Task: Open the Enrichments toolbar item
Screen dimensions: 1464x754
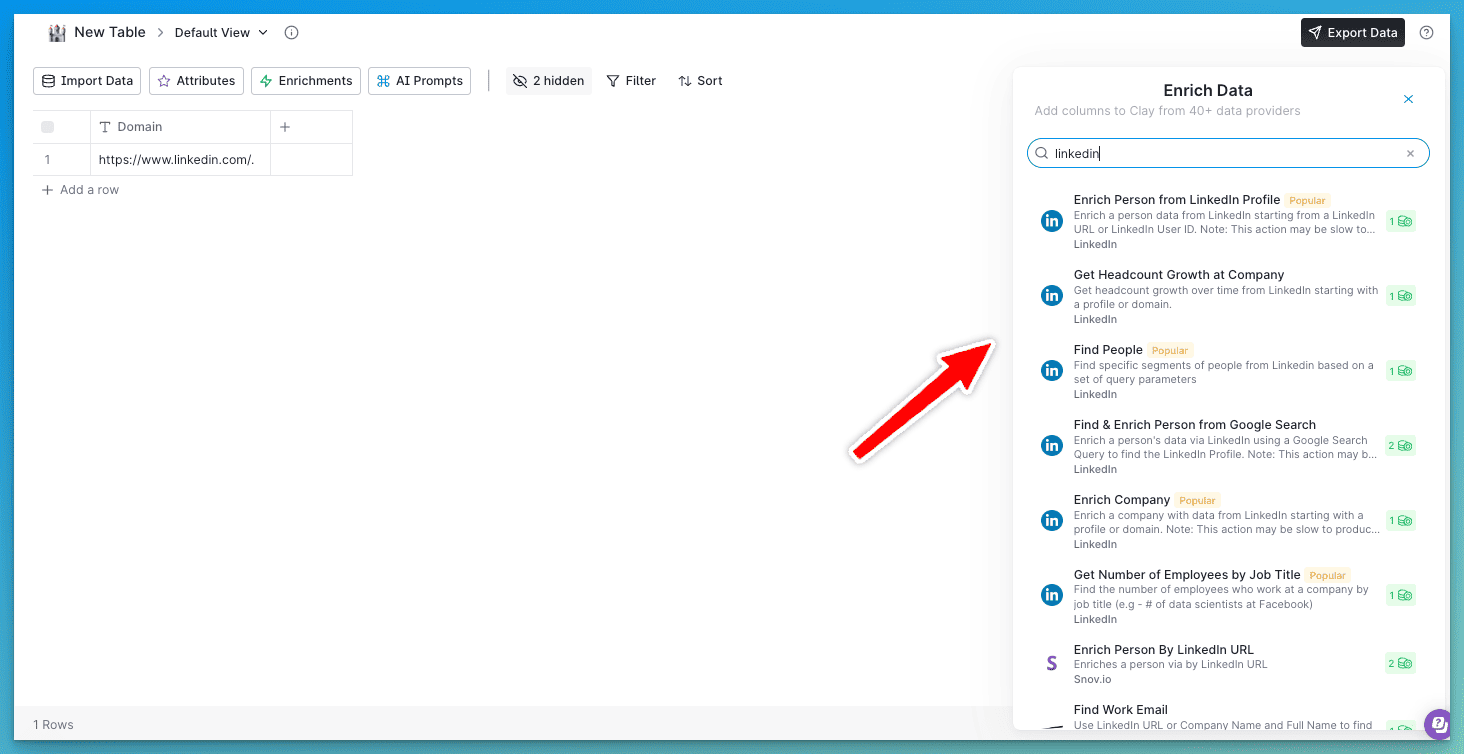Action: 306,81
